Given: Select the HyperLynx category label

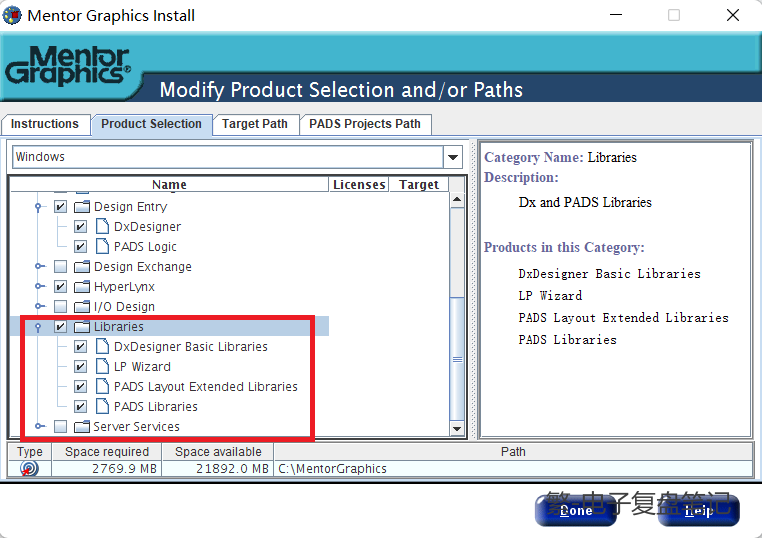Looking at the screenshot, I should [x=124, y=287].
